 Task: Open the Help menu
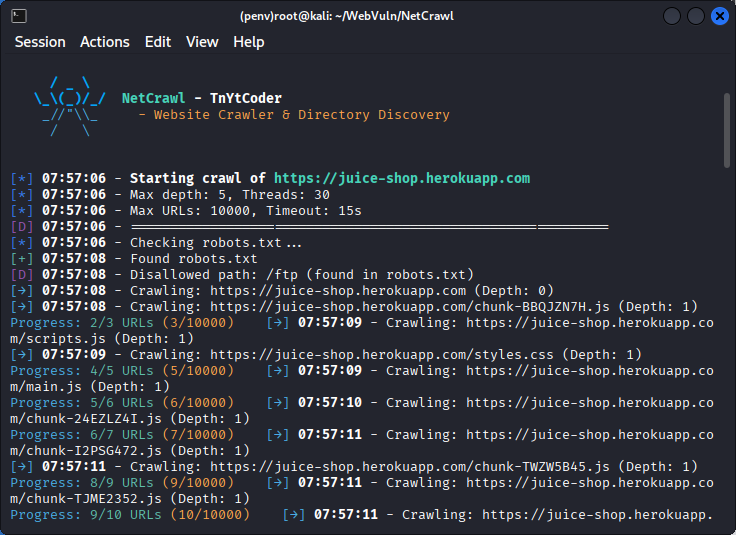(249, 42)
